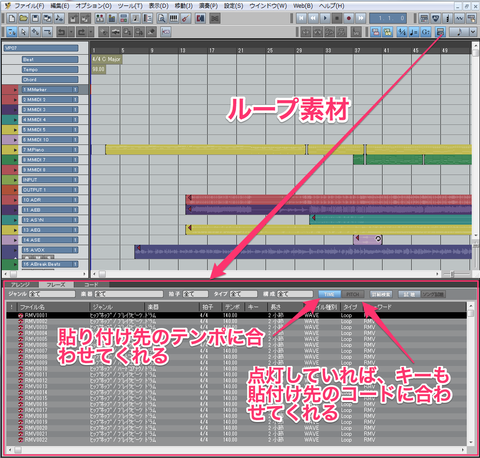The height and width of the screenshot is (458, 480).
Task: Click the Save floppy disk icon
Action: point(35,18)
